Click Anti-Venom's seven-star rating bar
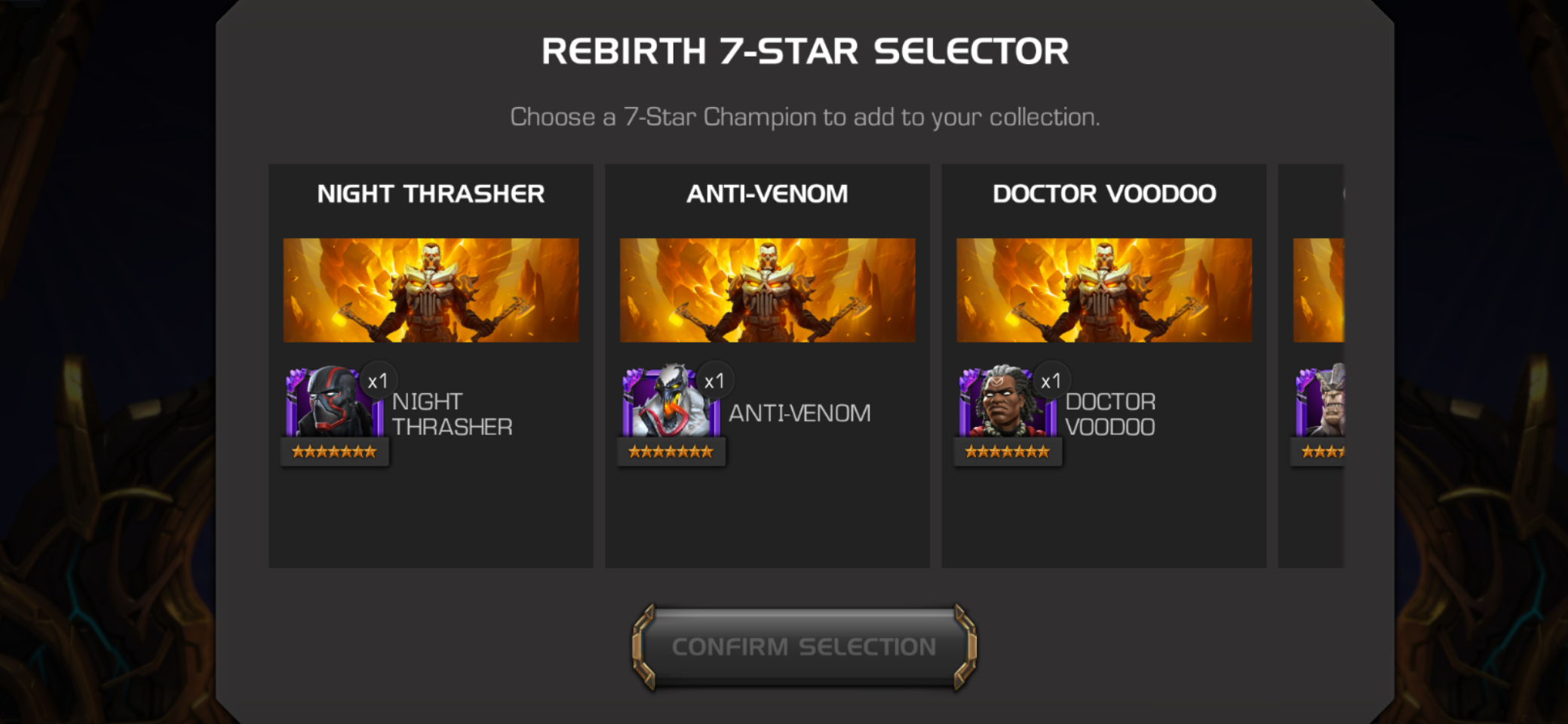 point(670,452)
